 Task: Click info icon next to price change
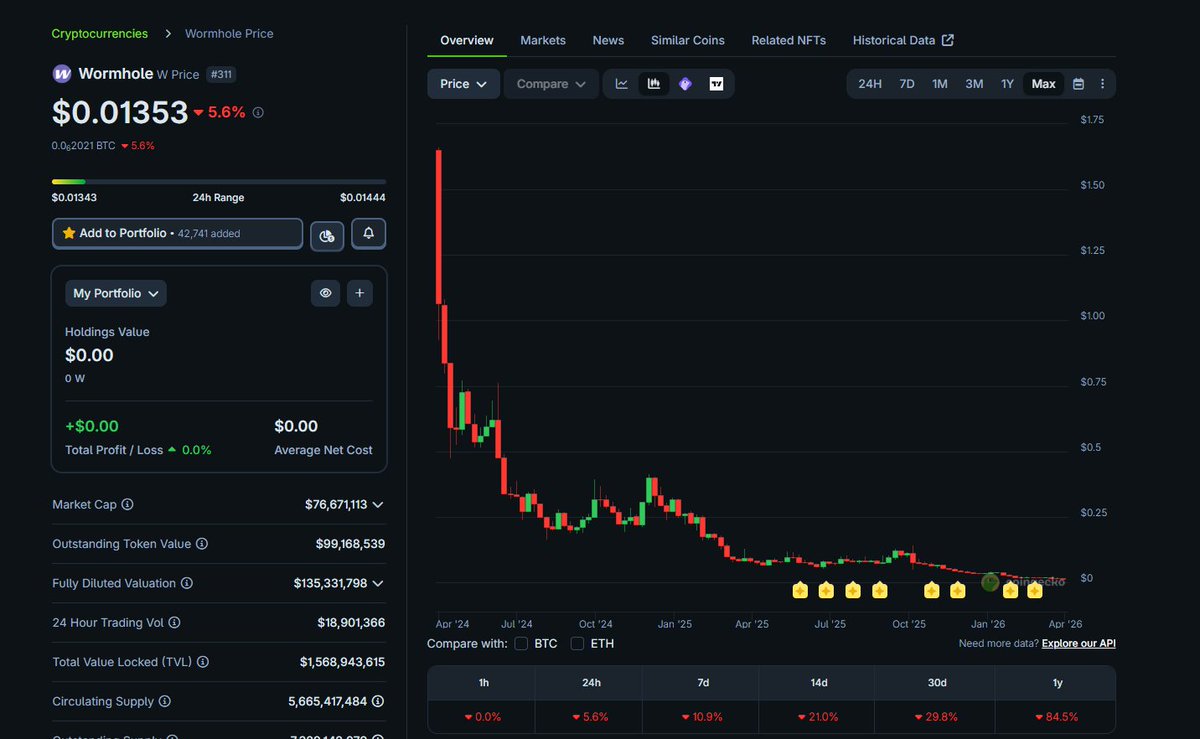tap(258, 113)
